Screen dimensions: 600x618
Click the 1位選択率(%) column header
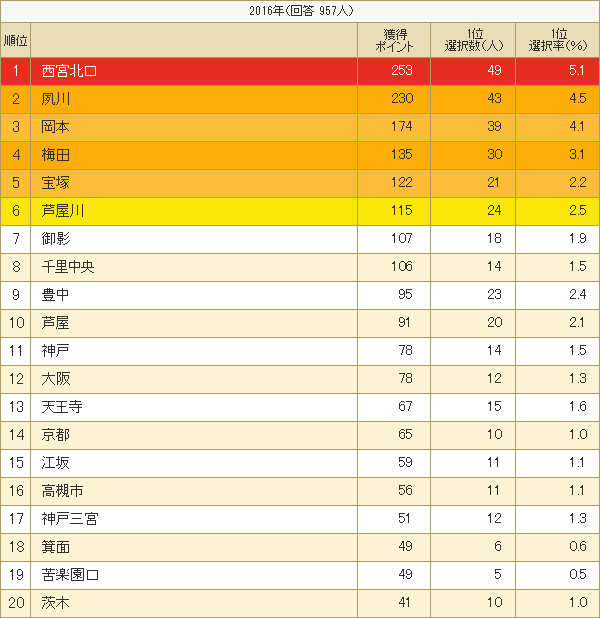557,40
